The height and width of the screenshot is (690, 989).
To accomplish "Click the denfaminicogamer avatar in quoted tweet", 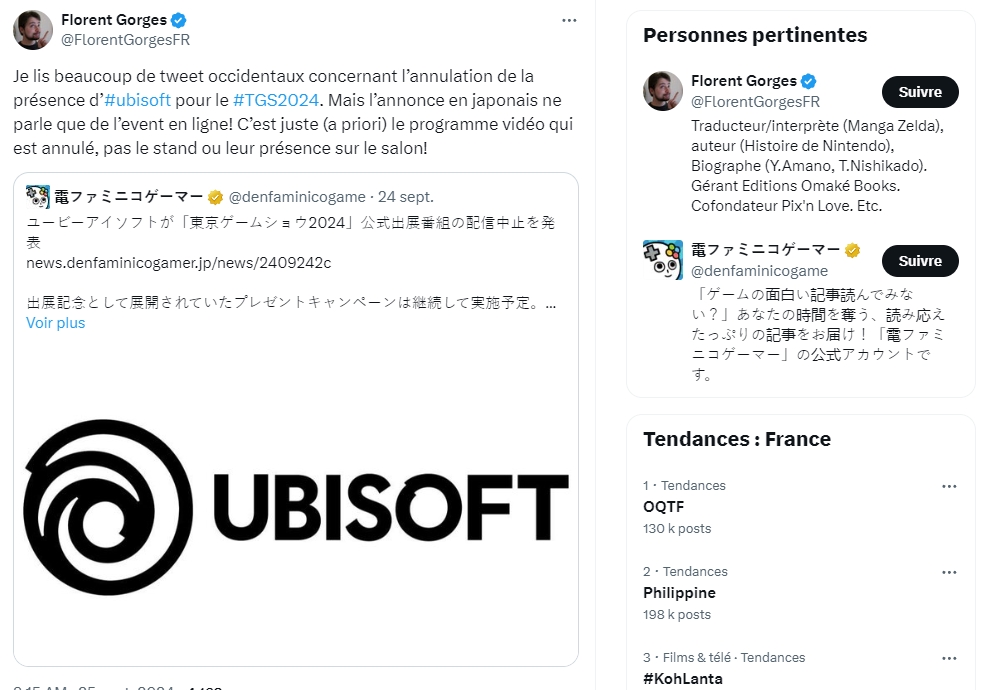I will tap(38, 197).
